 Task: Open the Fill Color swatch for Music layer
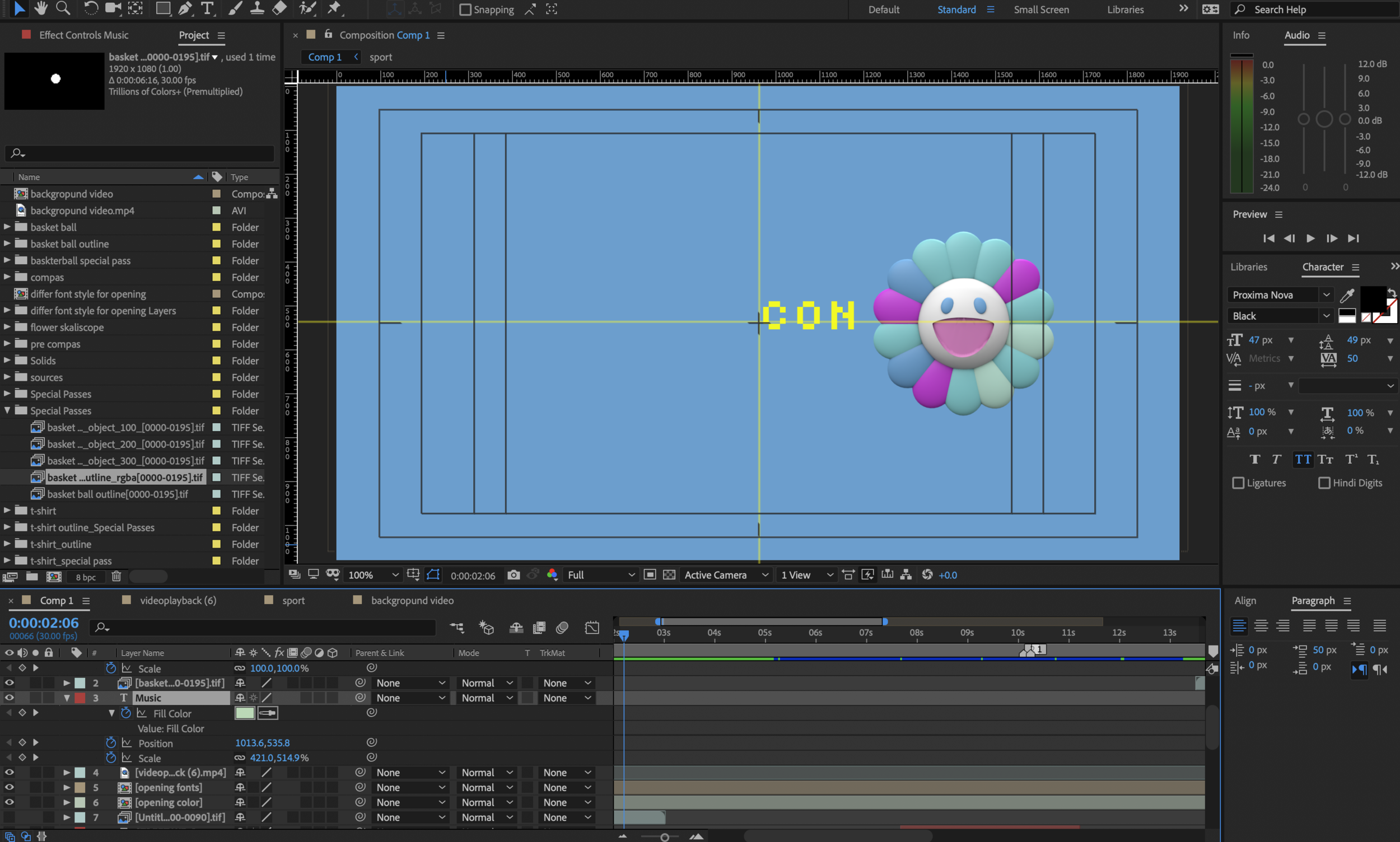pyautogui.click(x=245, y=713)
